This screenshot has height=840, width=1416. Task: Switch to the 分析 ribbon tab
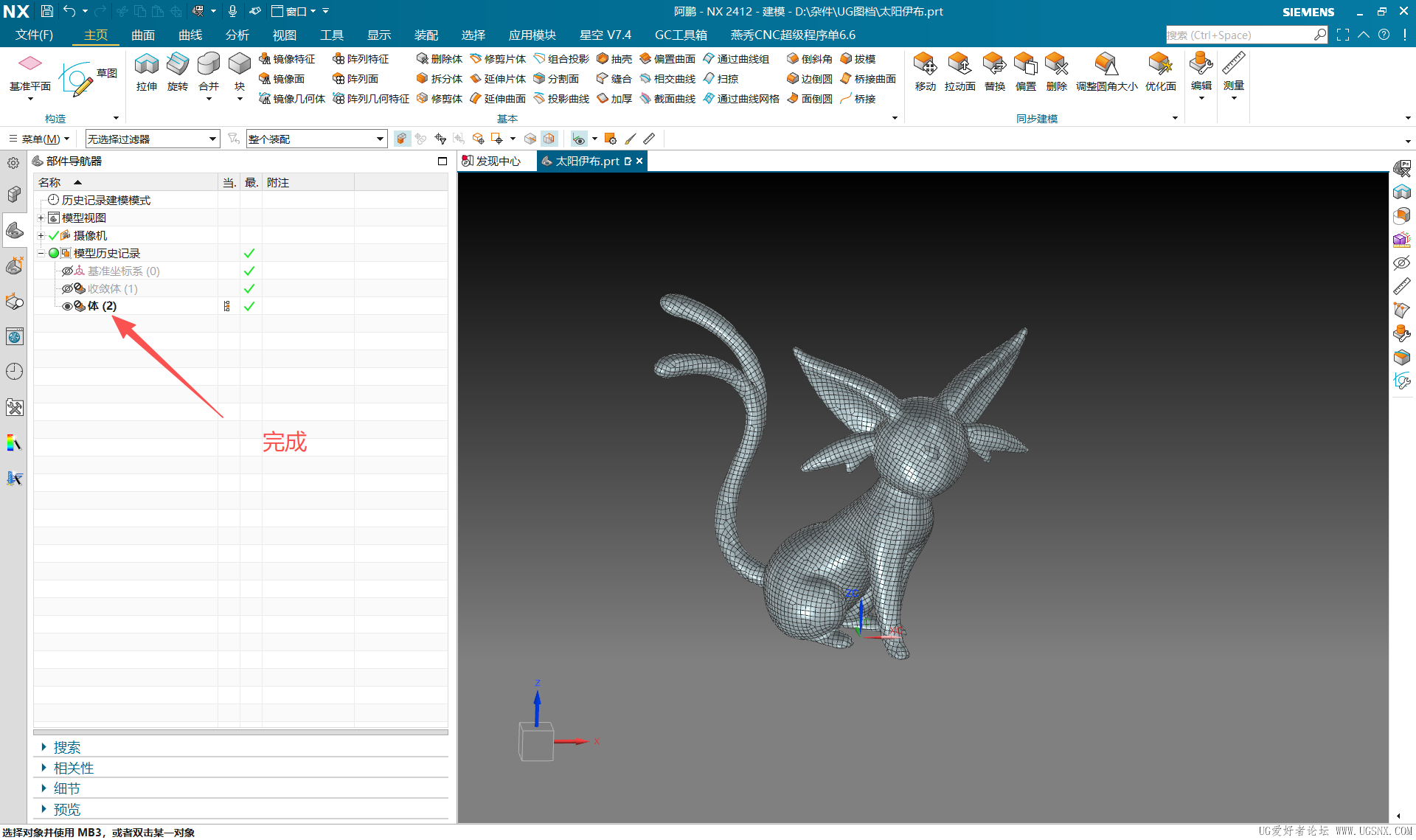pos(237,35)
